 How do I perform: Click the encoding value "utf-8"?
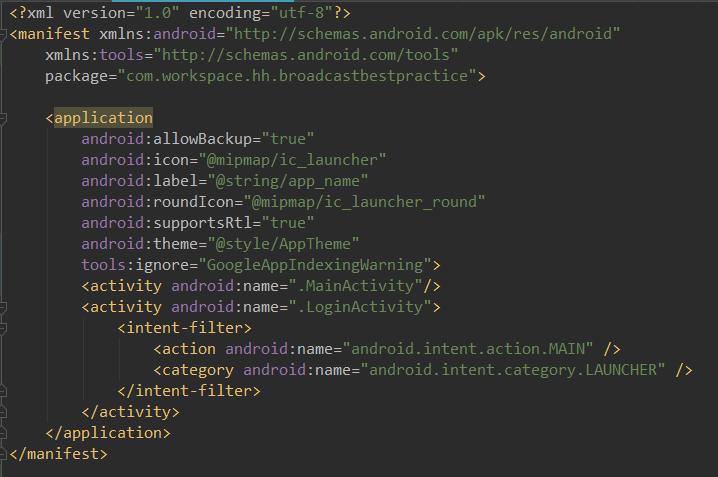[302, 13]
